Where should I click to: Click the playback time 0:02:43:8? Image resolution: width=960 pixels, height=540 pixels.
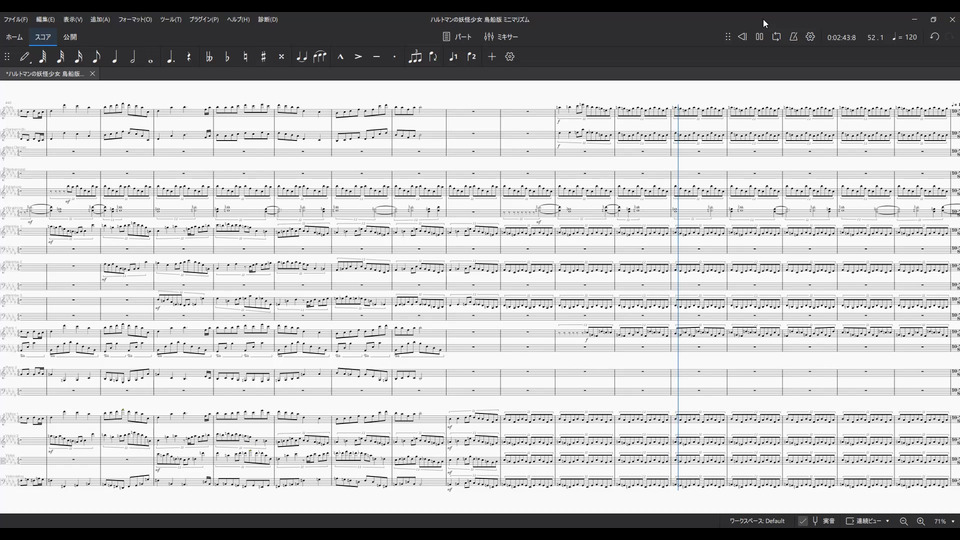point(841,37)
